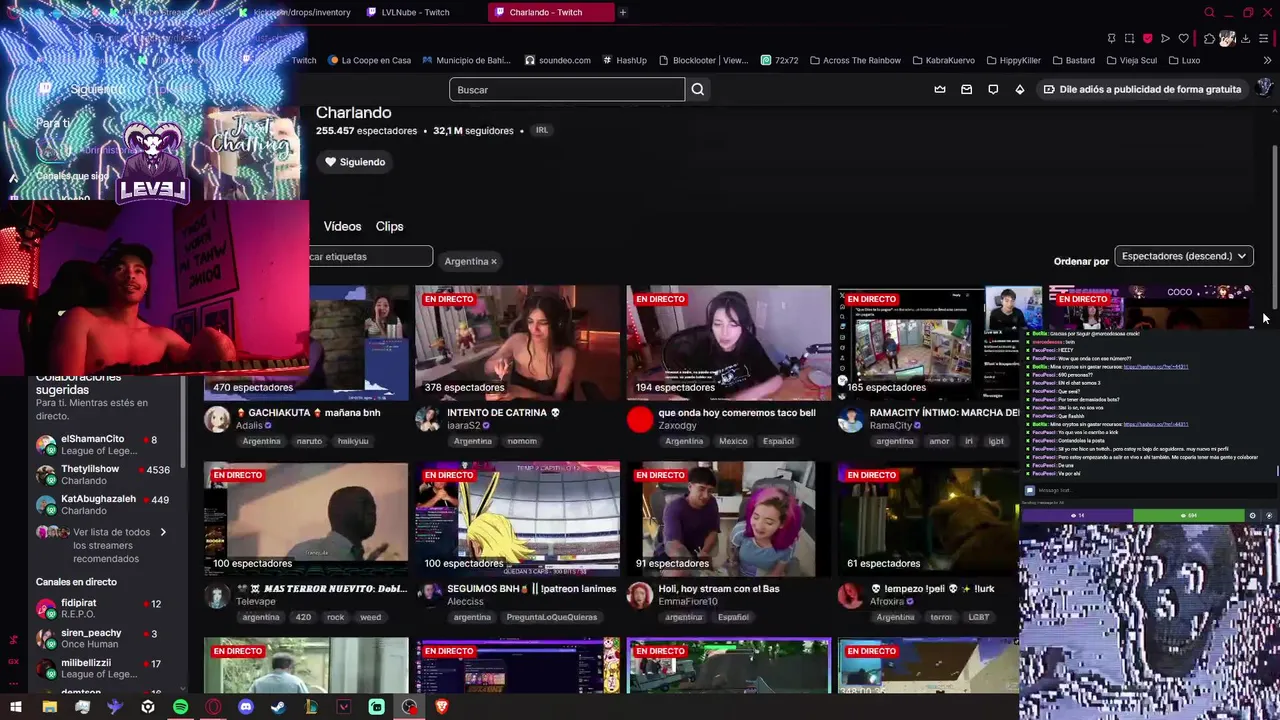Image resolution: width=1280 pixels, height=720 pixels.
Task: Open INTENTO DE CATRINA stream thumbnail
Action: 517,343
